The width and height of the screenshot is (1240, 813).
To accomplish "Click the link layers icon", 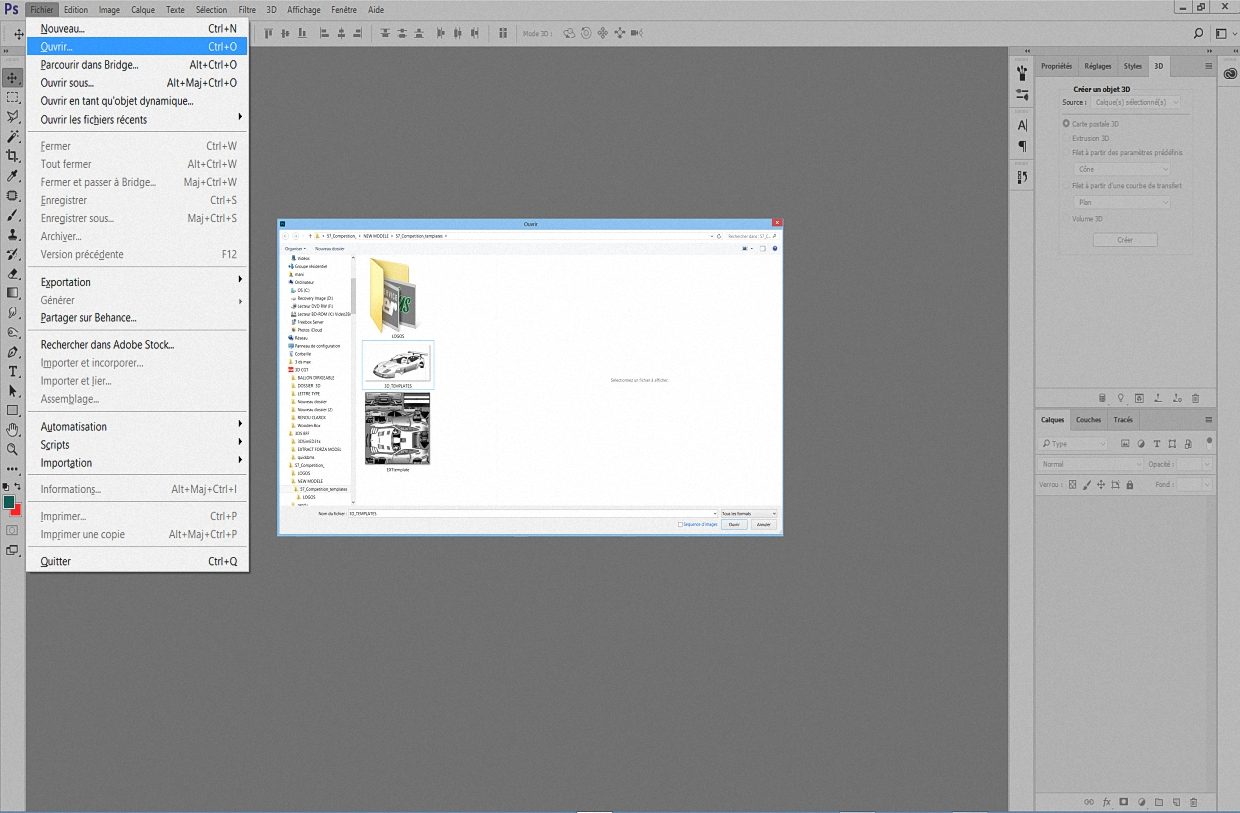I will click(x=1089, y=802).
